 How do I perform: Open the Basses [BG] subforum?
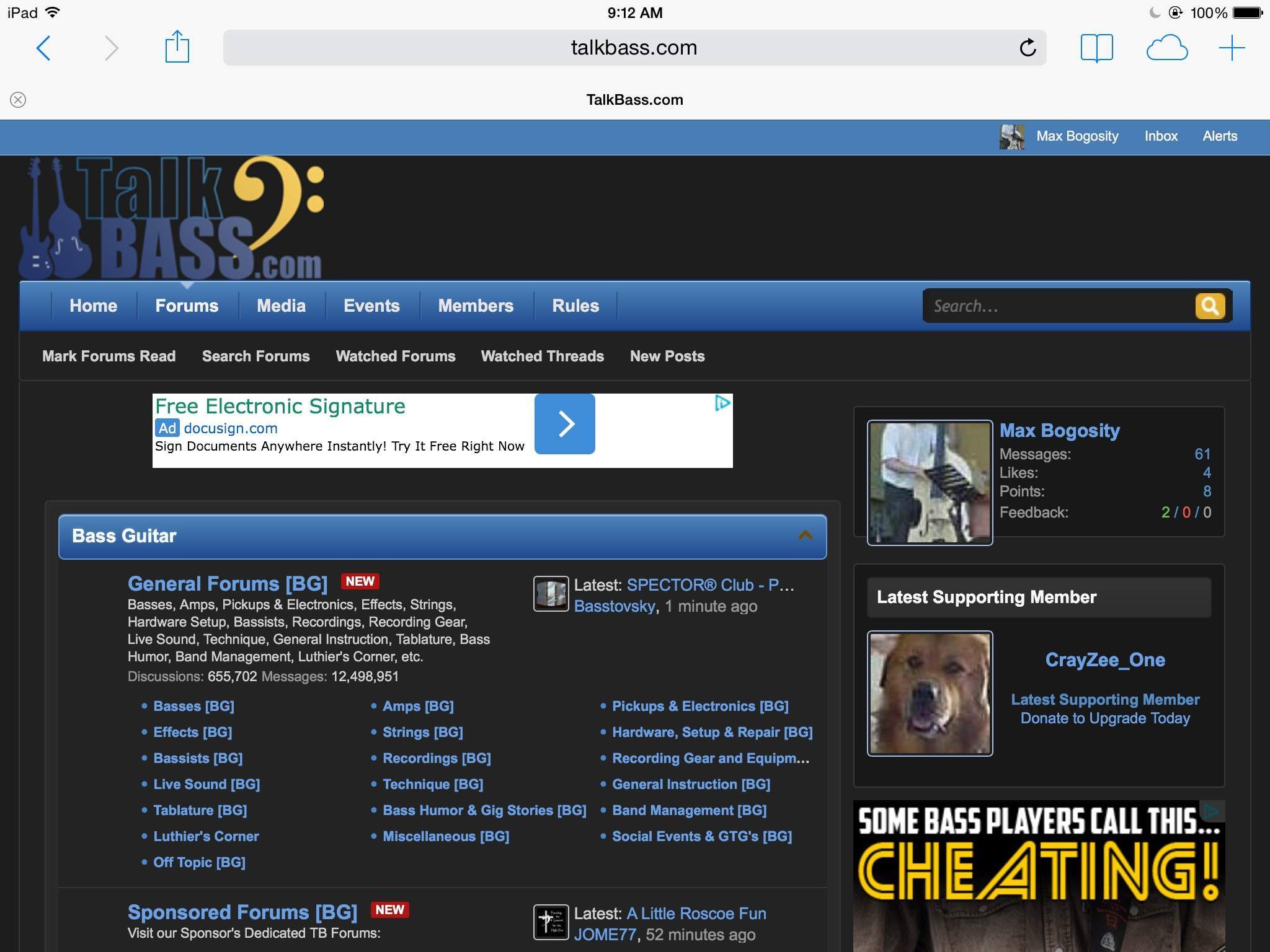click(193, 706)
